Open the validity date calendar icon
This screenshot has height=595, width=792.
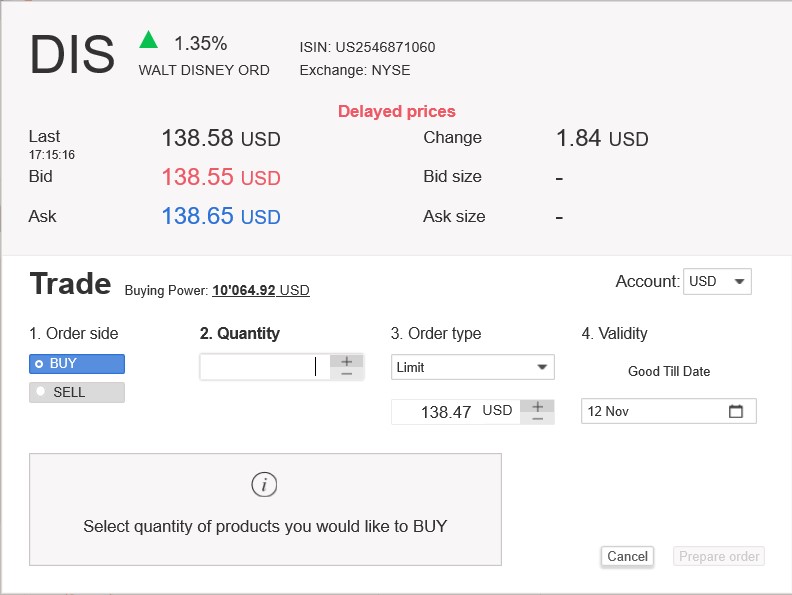(736, 411)
